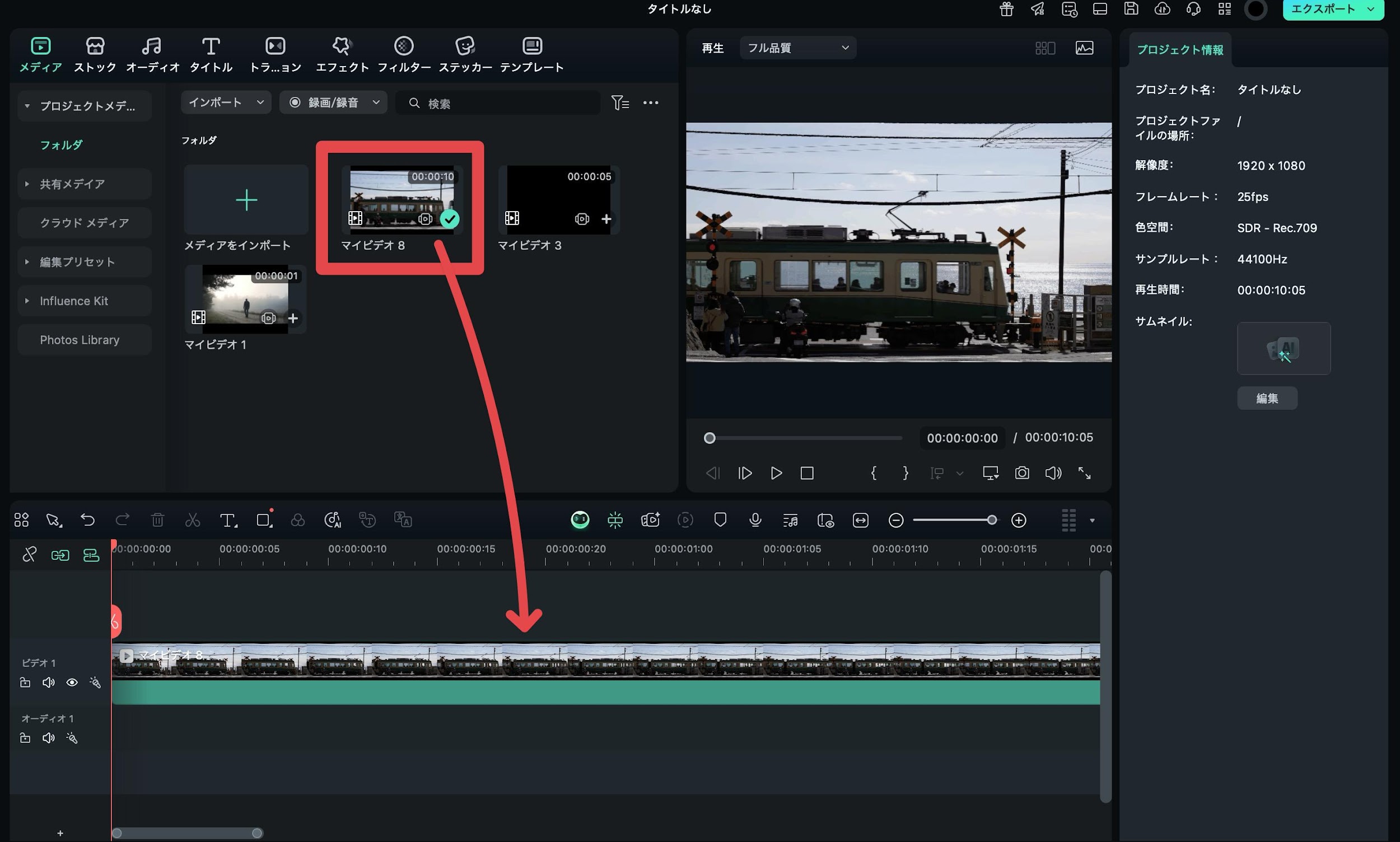This screenshot has height=842, width=1400.
Task: Lock the ビデオ 1 track
Action: point(25,682)
